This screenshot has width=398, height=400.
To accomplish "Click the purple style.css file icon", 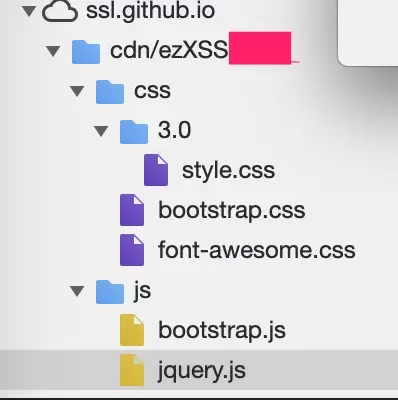I will coord(156,170).
